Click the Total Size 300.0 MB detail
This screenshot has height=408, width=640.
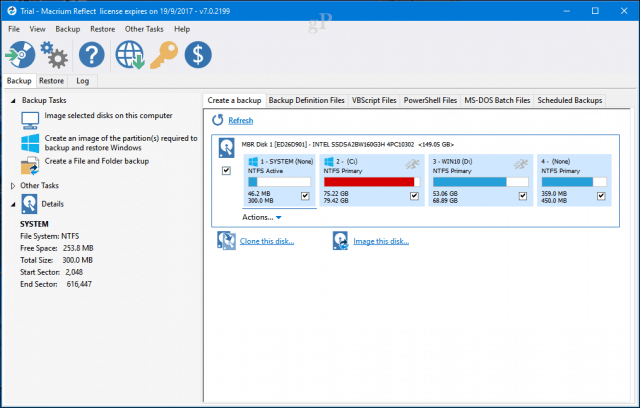(x=56, y=260)
